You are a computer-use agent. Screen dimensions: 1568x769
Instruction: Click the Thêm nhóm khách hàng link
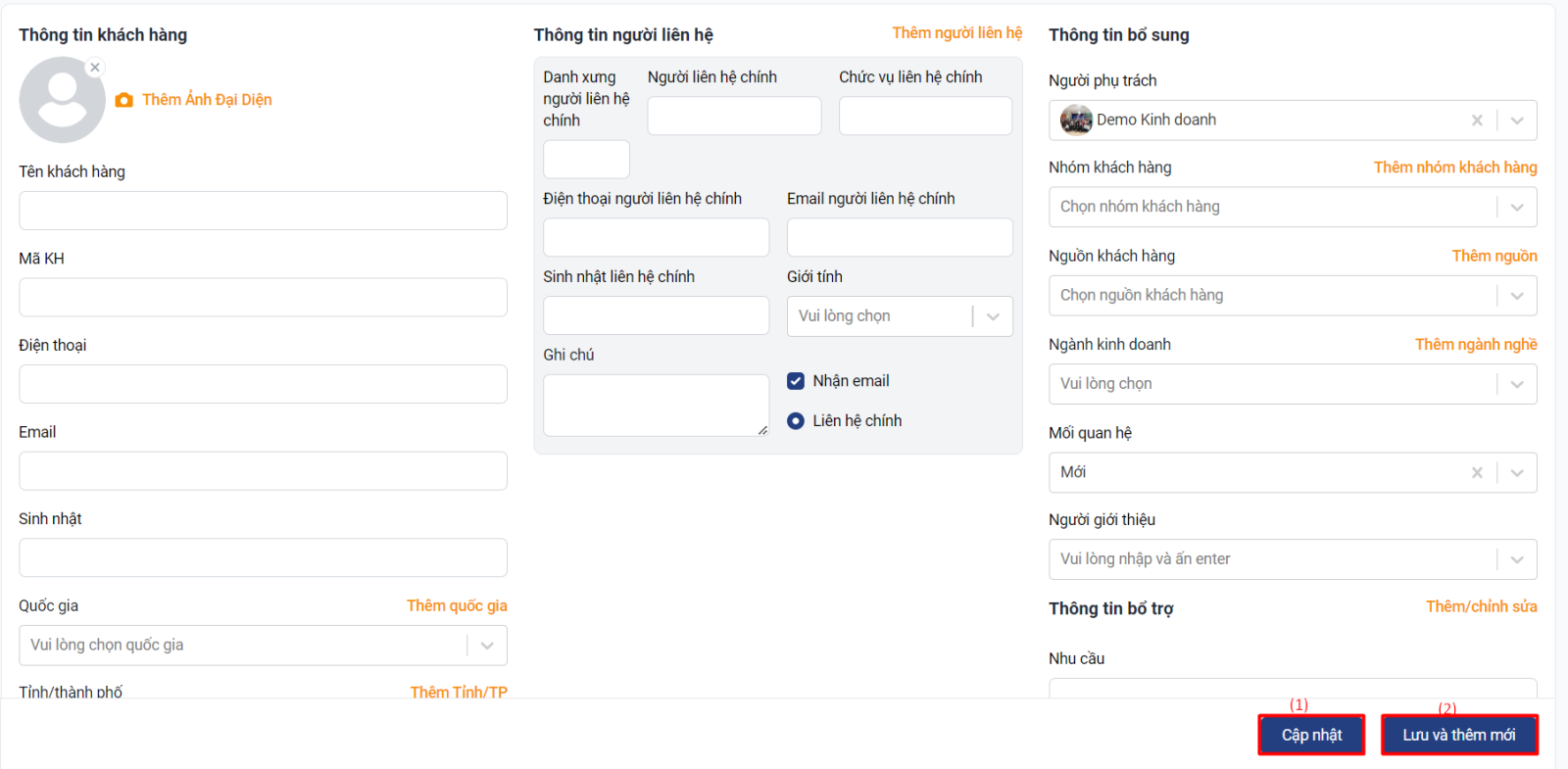click(1454, 168)
